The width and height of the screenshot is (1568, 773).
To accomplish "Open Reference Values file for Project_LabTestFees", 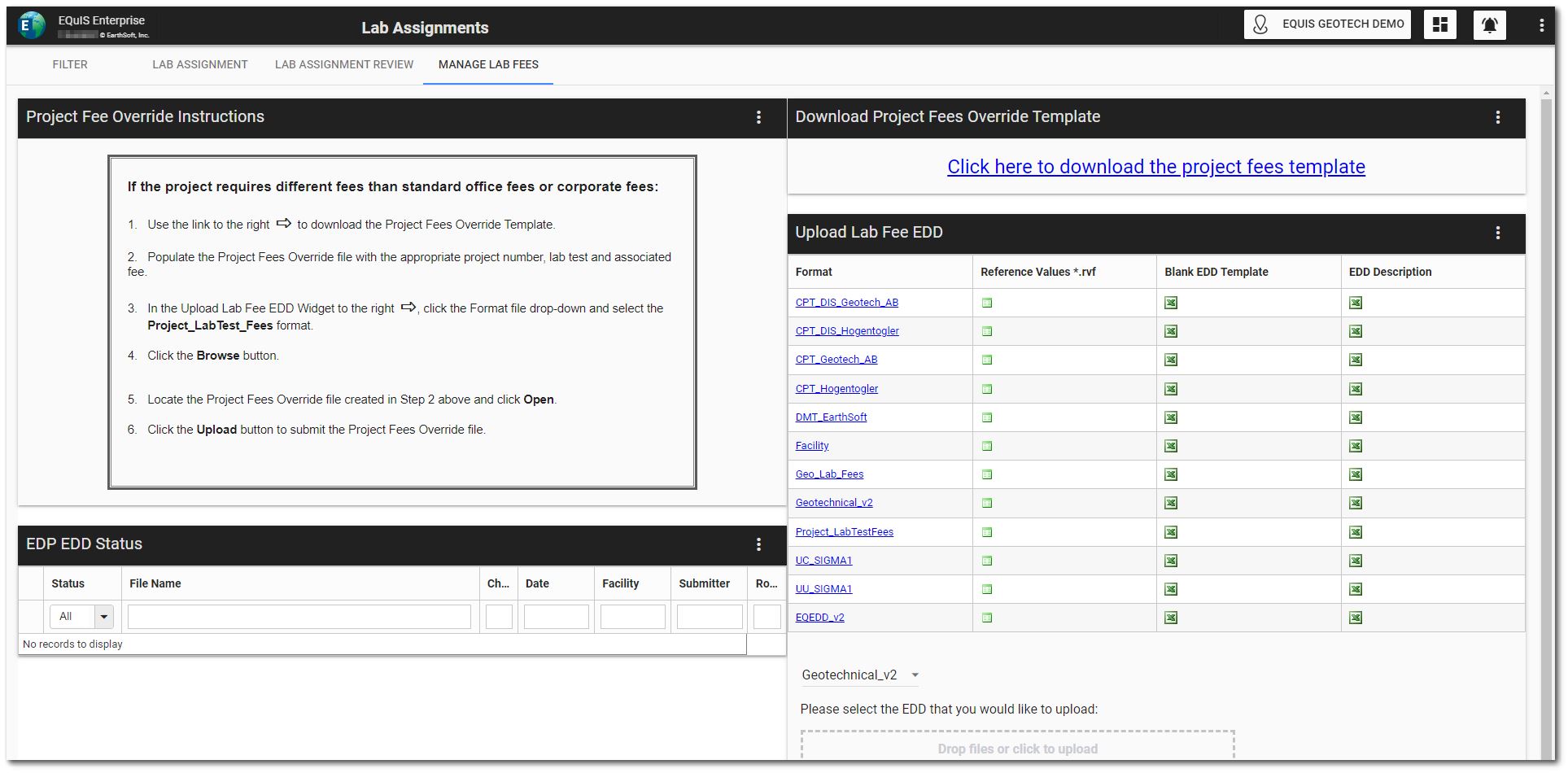I will point(987,532).
